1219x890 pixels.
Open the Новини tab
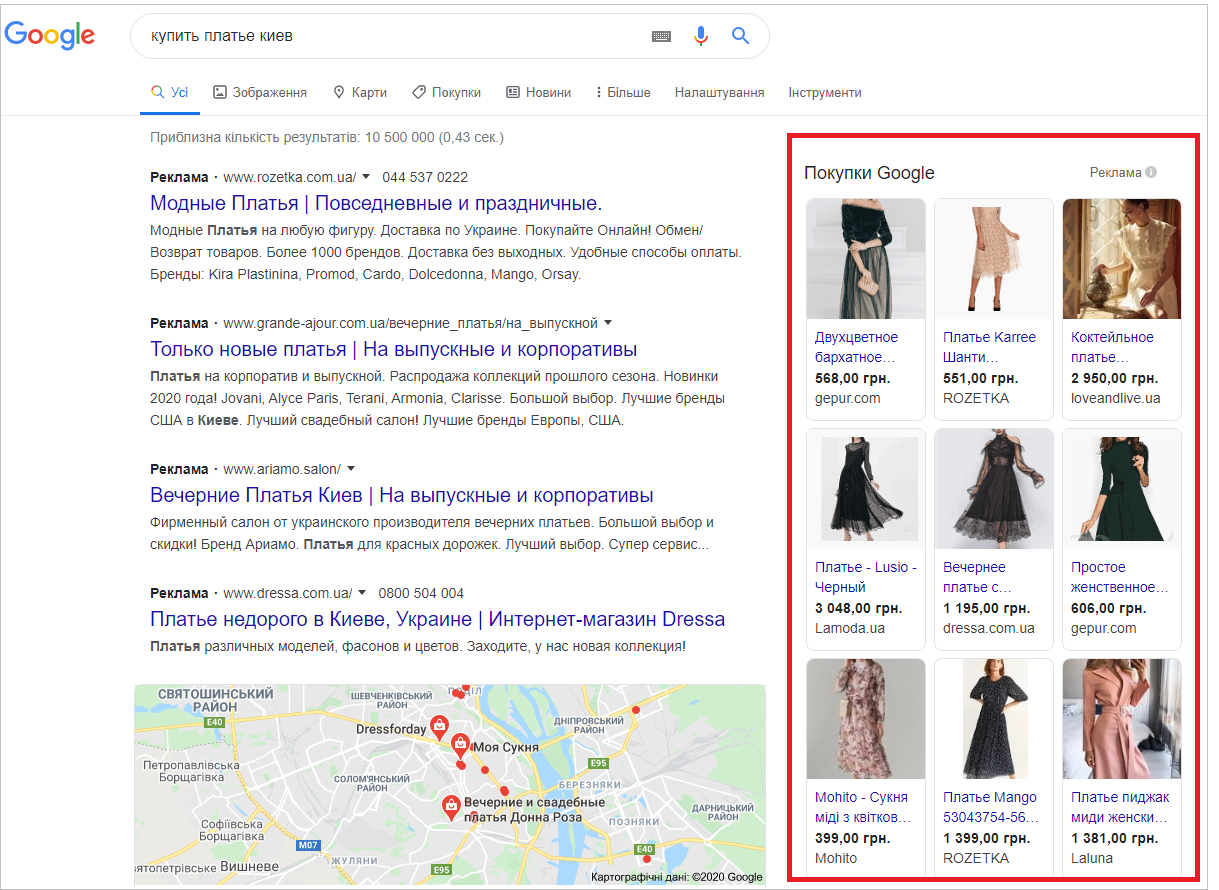coord(538,92)
